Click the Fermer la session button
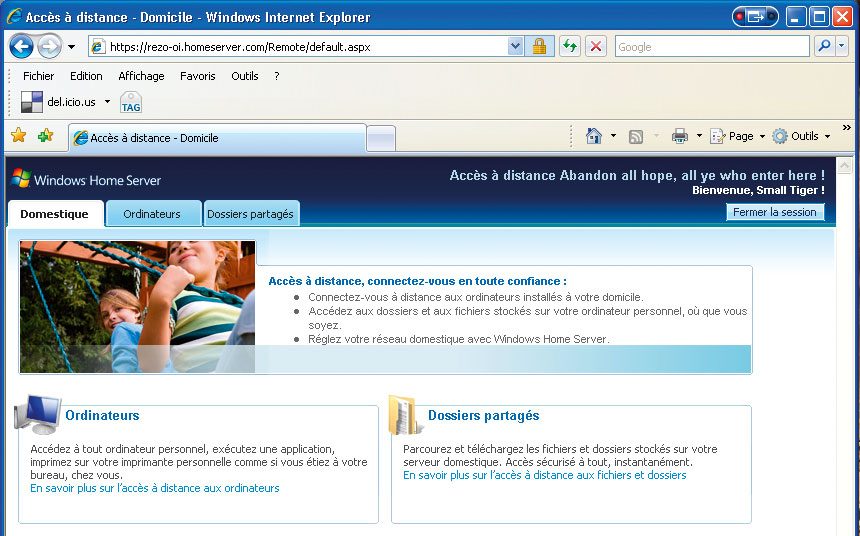Viewport: 860px width, 536px height. tap(775, 212)
